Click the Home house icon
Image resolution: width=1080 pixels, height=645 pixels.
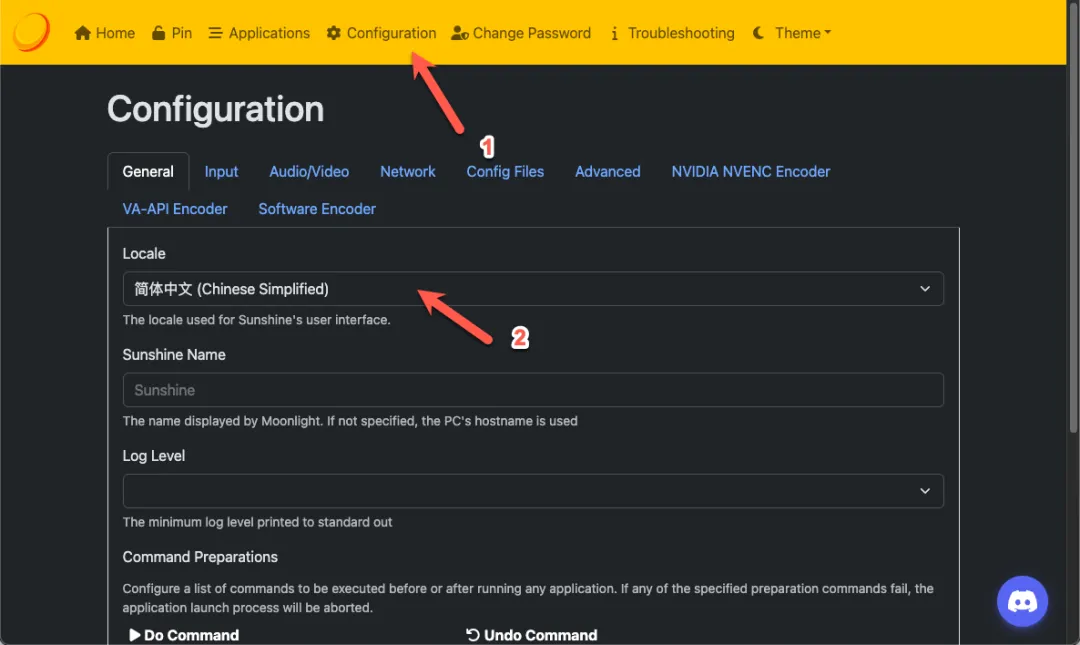click(x=83, y=33)
